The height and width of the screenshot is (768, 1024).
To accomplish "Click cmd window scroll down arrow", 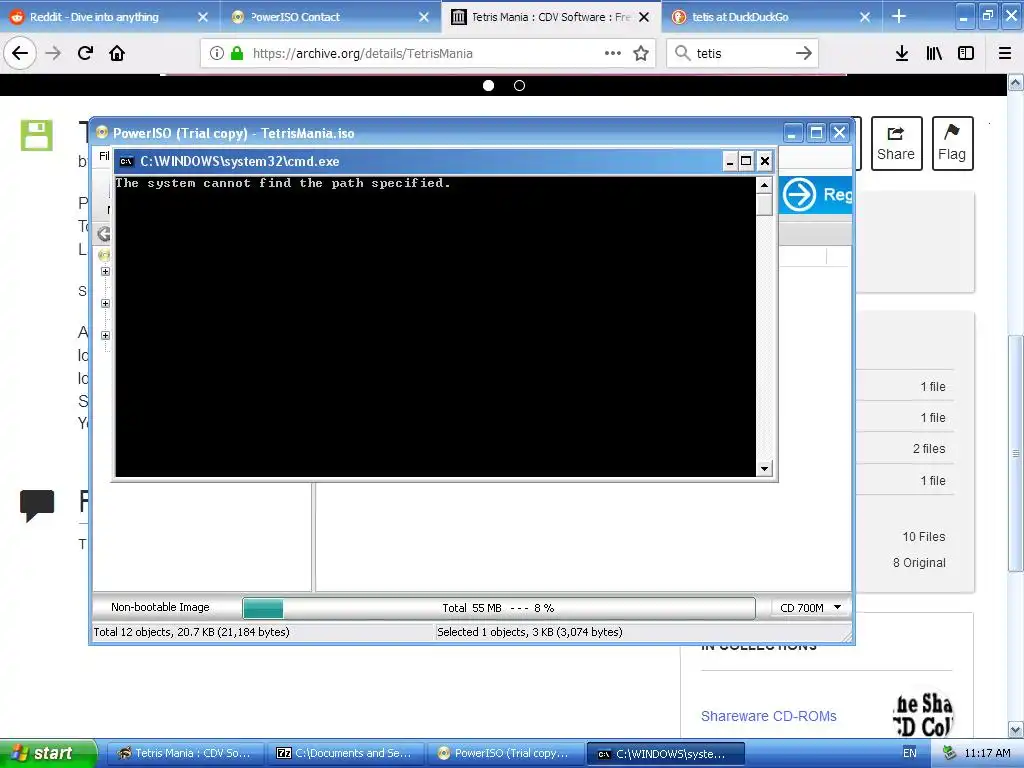I will (x=764, y=468).
